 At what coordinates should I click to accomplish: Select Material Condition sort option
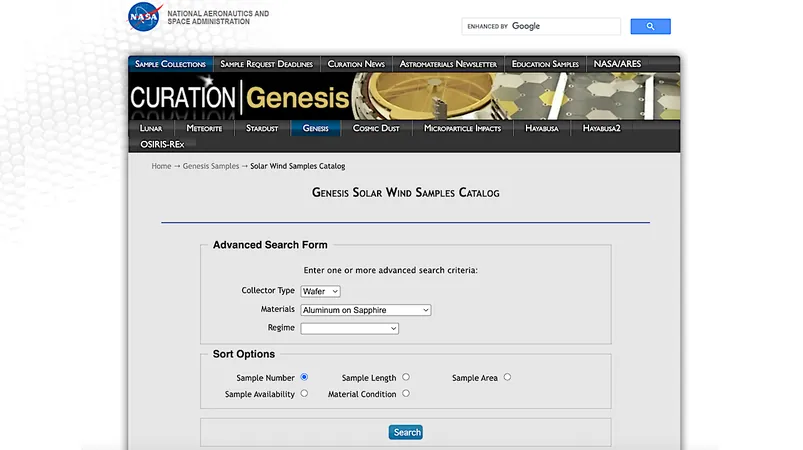click(406, 393)
